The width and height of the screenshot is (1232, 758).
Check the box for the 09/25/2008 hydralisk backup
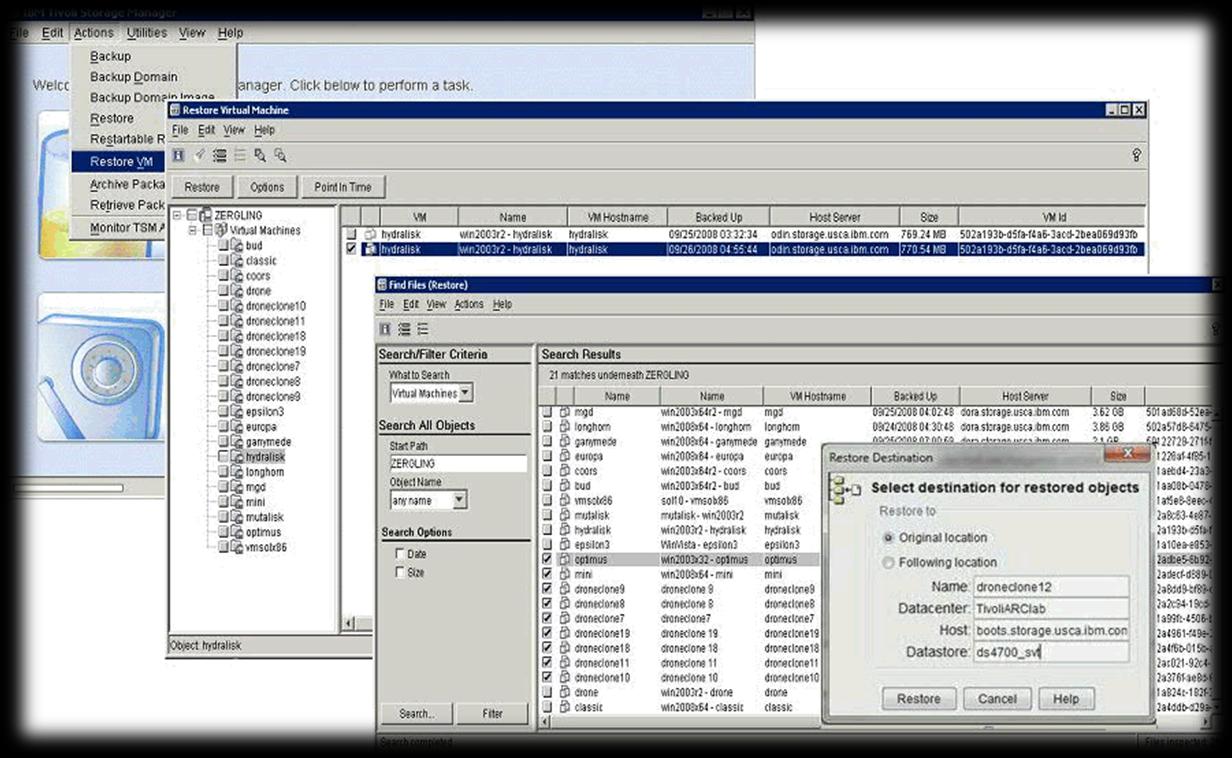351,234
